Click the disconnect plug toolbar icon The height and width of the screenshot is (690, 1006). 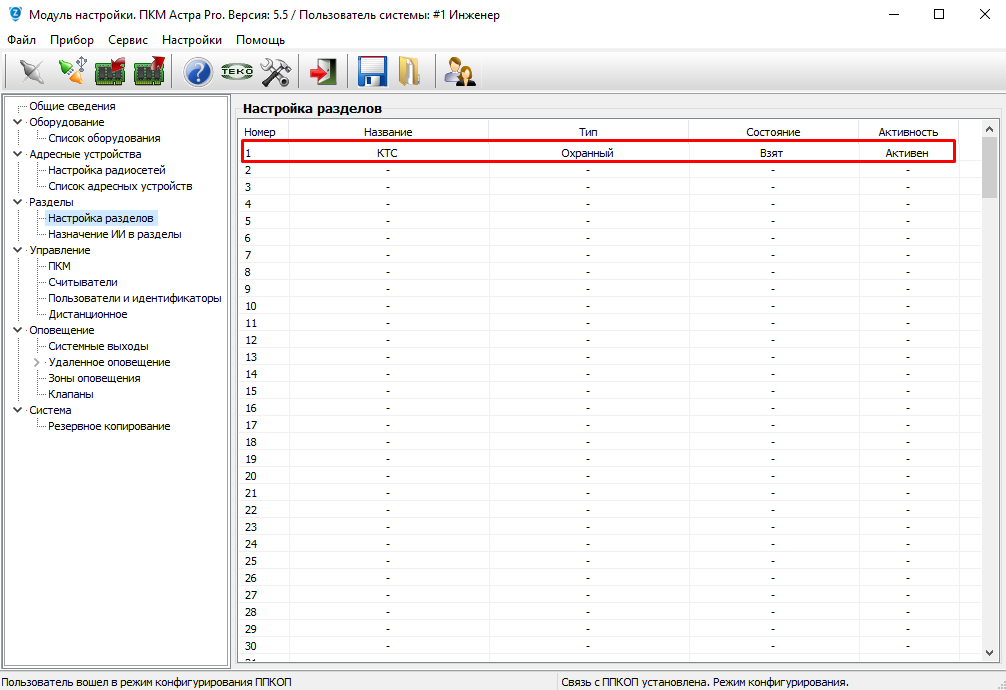pyautogui.click(x=31, y=71)
